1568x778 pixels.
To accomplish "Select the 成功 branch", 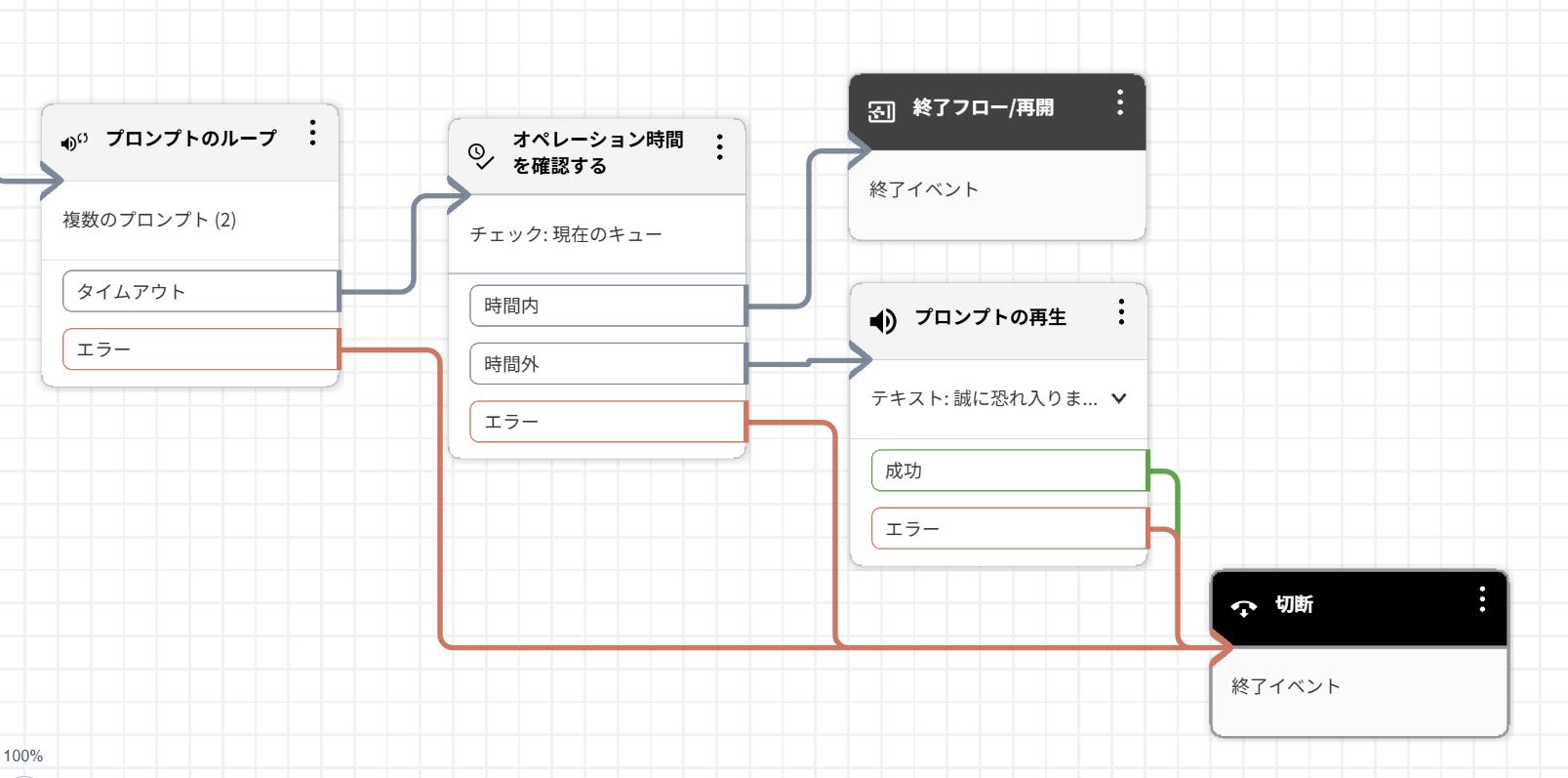I will pos(1009,471).
